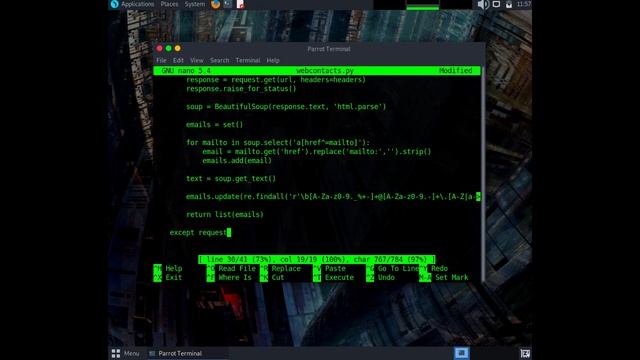640x360 pixels.
Task: Click the GNU nano 5.4 label
Action: click(186, 71)
